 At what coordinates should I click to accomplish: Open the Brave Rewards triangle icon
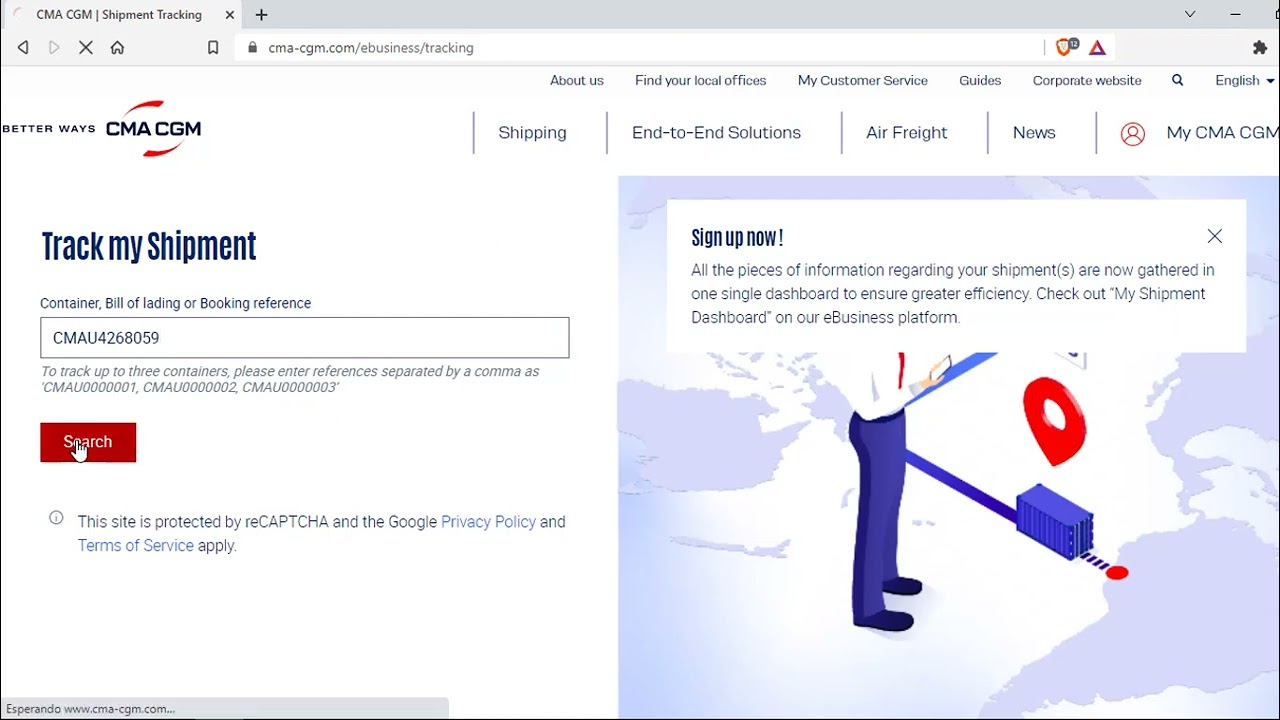(x=1097, y=47)
